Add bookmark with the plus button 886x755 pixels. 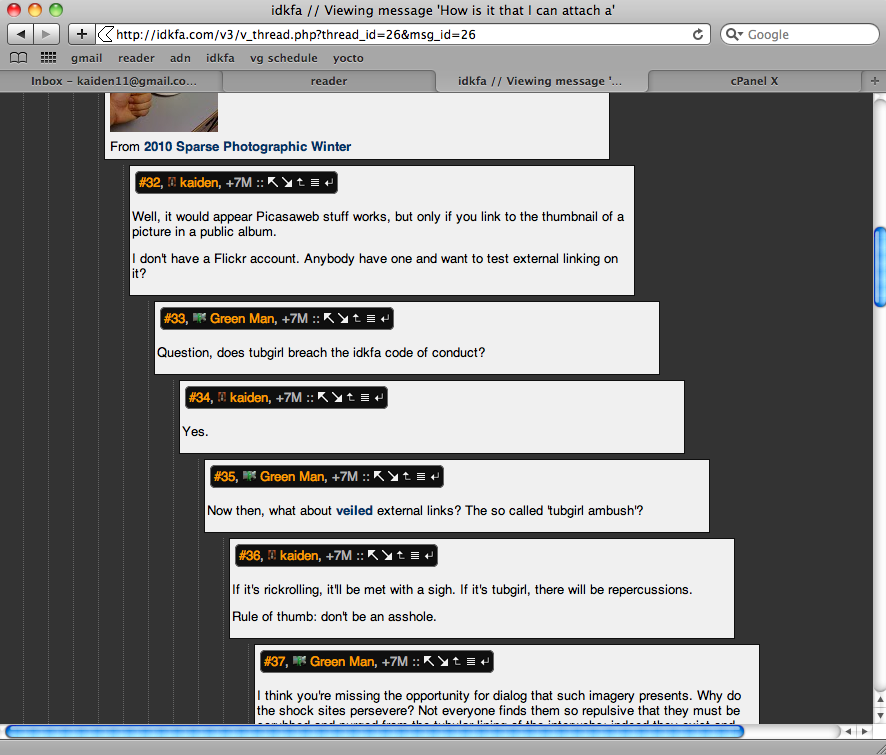[x=81, y=34]
